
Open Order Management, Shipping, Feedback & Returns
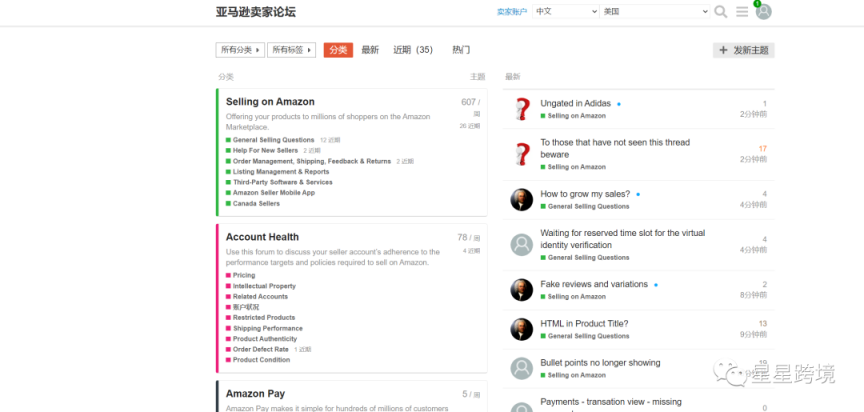(x=312, y=161)
